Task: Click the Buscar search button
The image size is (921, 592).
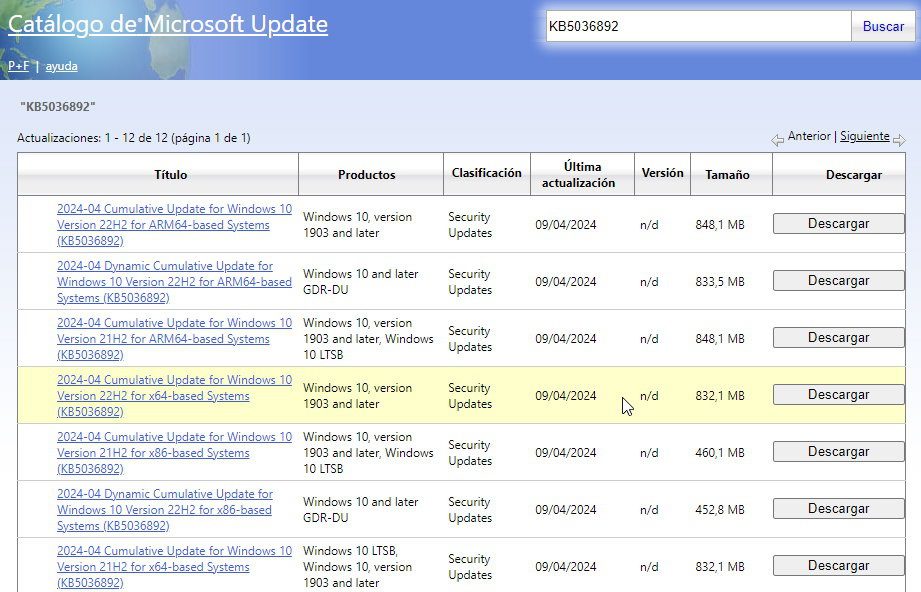Action: pyautogui.click(x=883, y=26)
